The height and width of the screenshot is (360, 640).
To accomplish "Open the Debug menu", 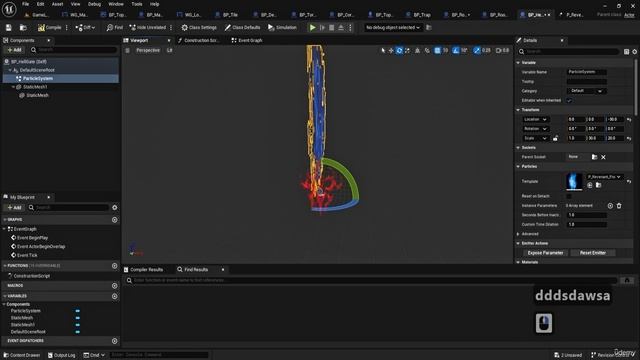I will coord(94,4).
